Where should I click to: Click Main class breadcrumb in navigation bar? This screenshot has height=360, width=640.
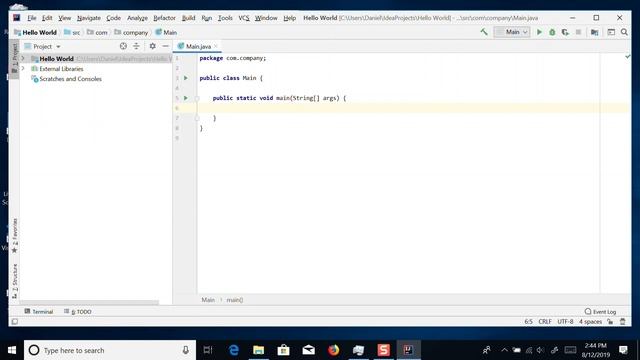tap(166, 32)
